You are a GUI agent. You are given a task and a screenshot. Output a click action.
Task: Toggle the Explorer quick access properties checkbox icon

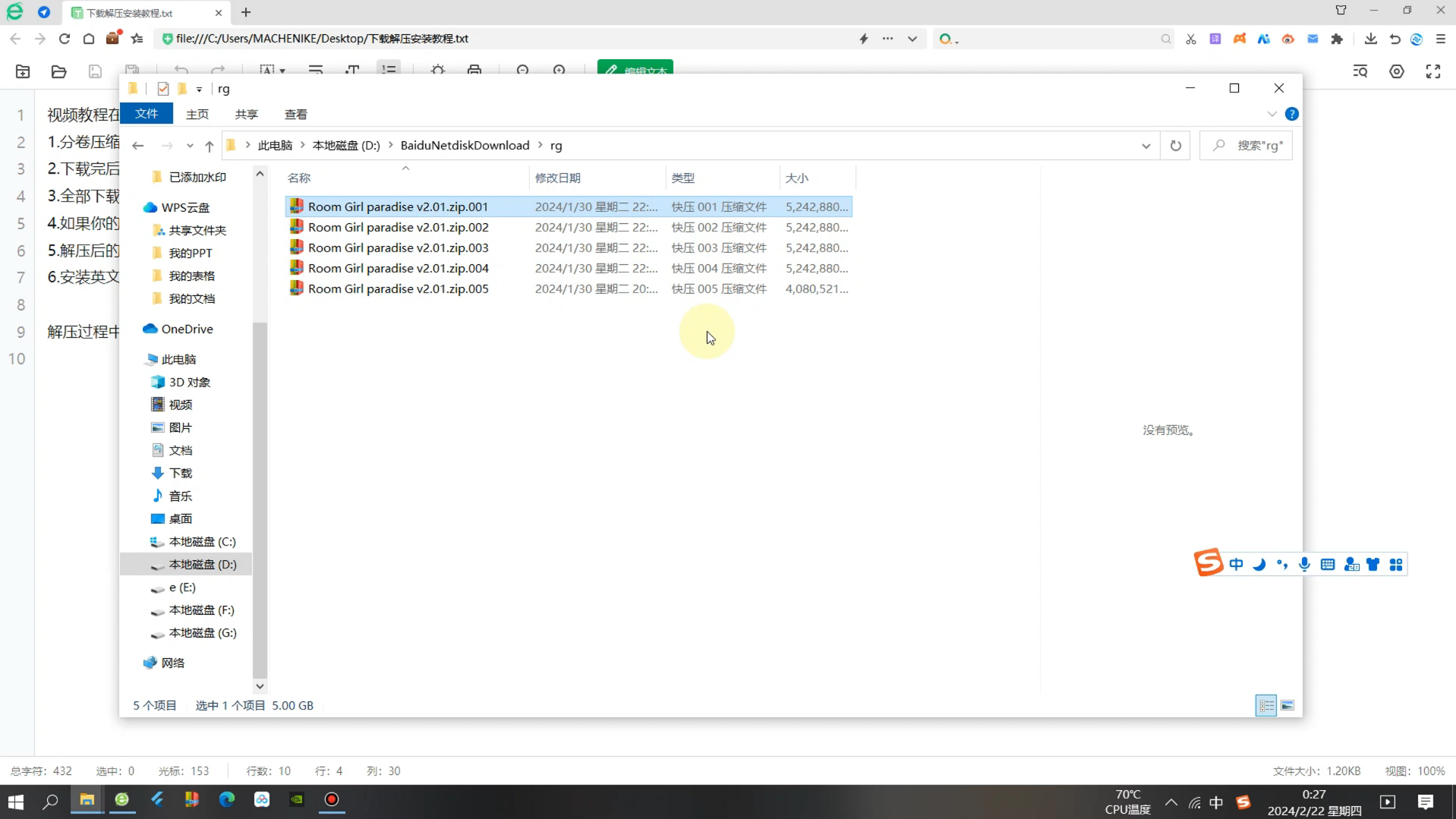[162, 89]
